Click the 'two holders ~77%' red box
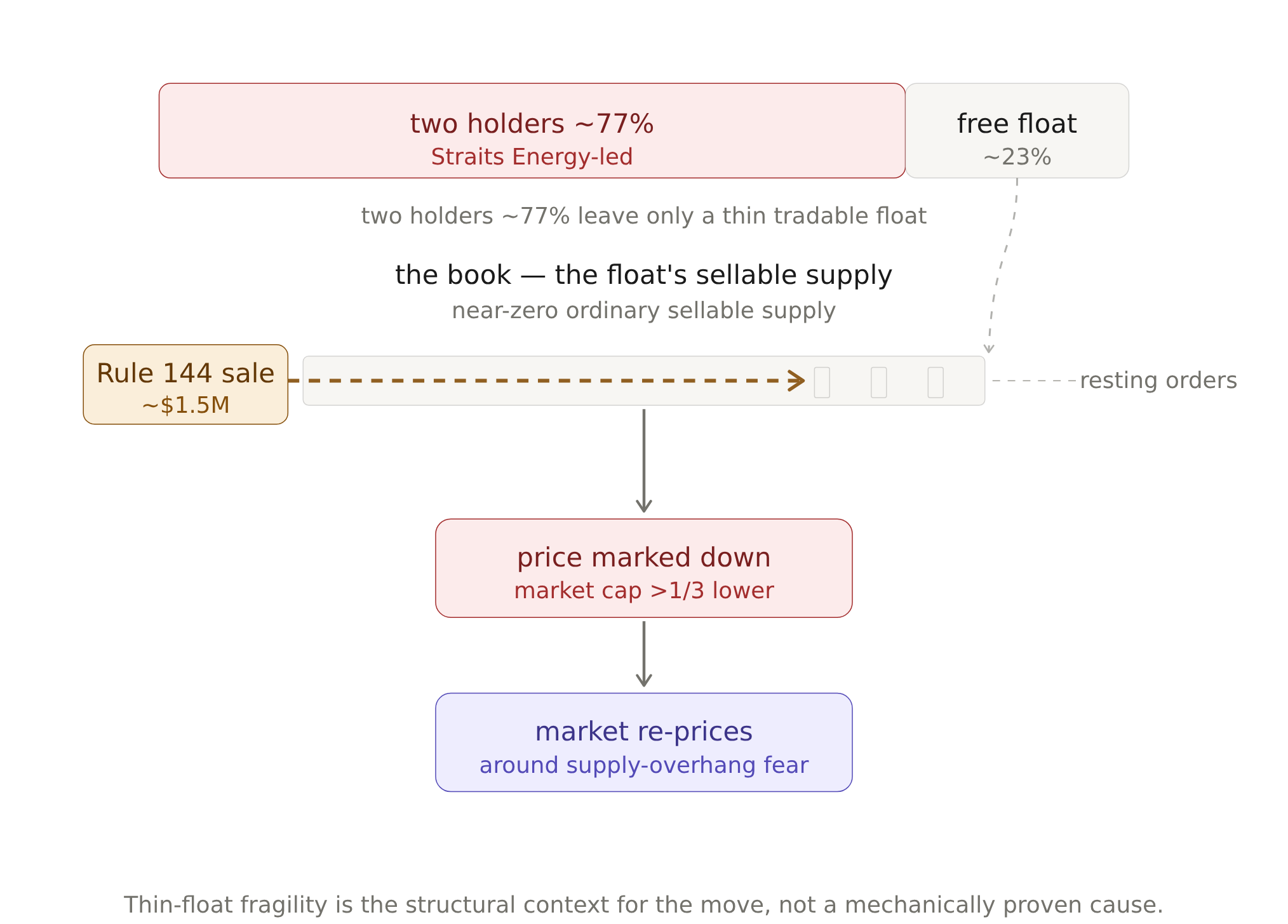This screenshot has width=1288, height=924. tap(532, 131)
